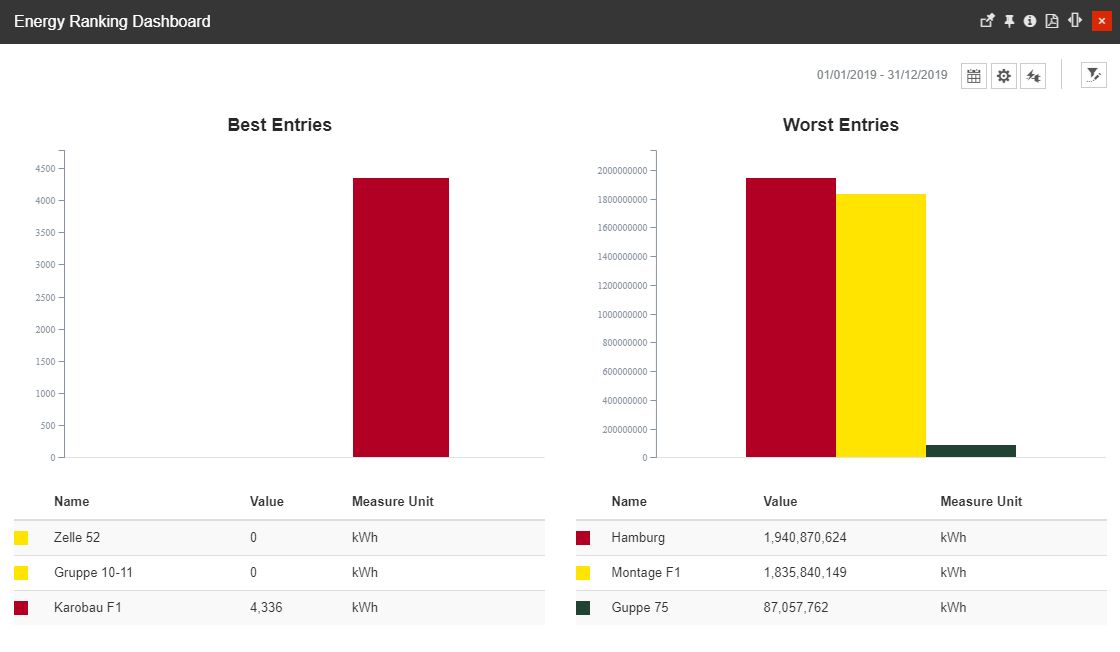The image size is (1120, 652).
Task: Select the Karobau F1 row
Action: click(90, 607)
